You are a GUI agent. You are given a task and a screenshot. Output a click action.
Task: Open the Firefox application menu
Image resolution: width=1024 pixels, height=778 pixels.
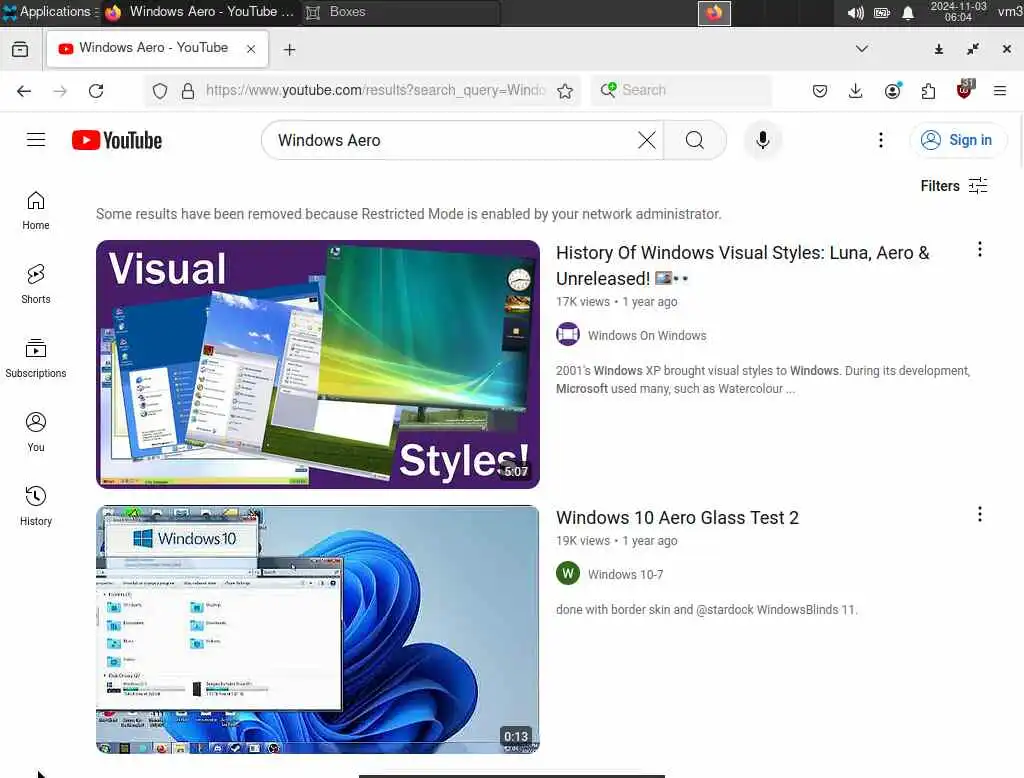coord(1000,91)
